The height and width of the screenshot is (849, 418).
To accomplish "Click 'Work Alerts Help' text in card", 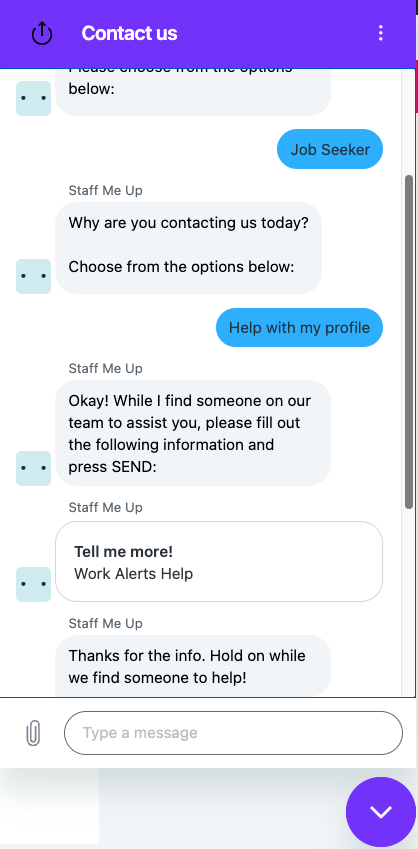I will click(x=134, y=573).
